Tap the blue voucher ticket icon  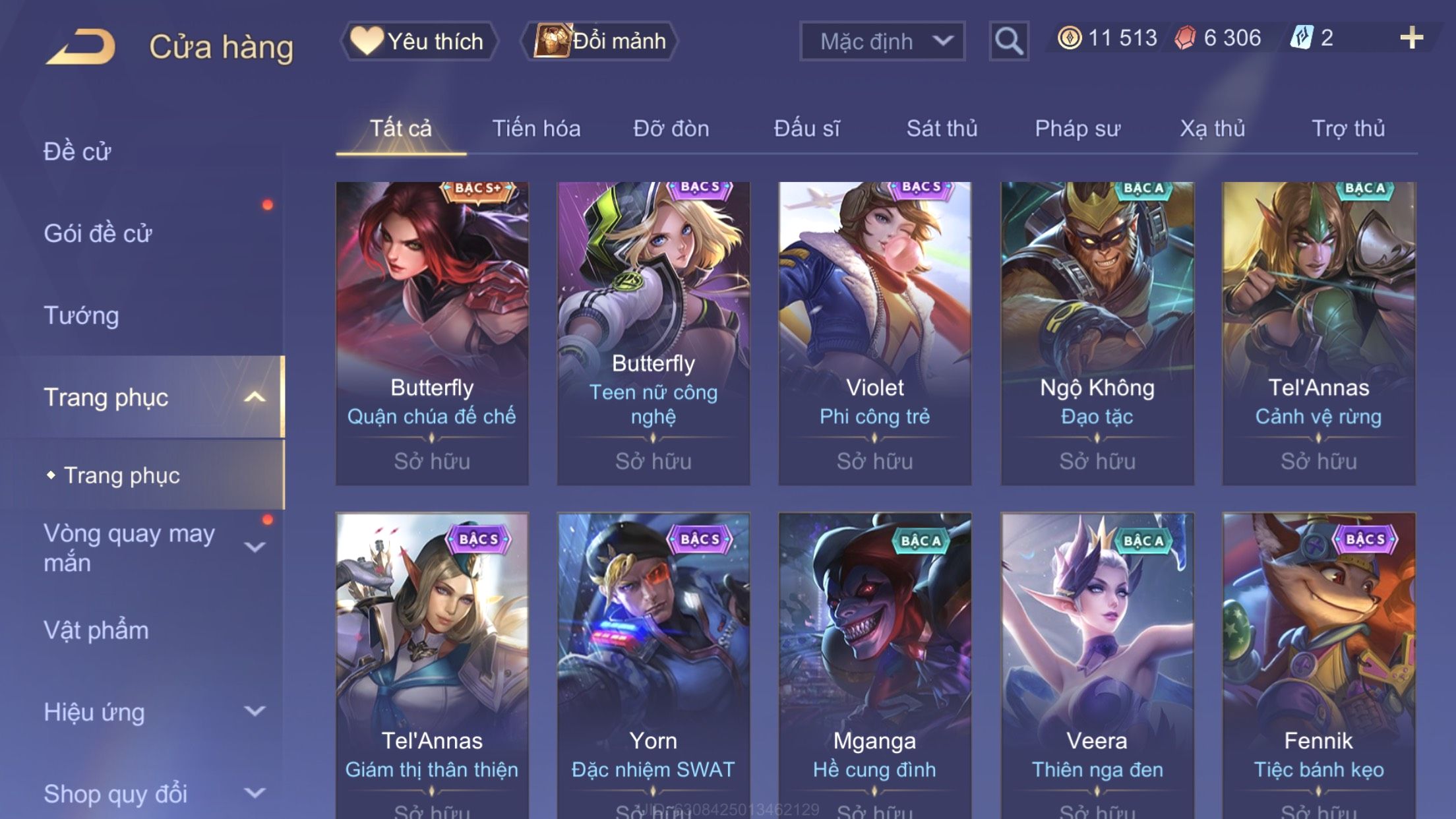click(1302, 38)
